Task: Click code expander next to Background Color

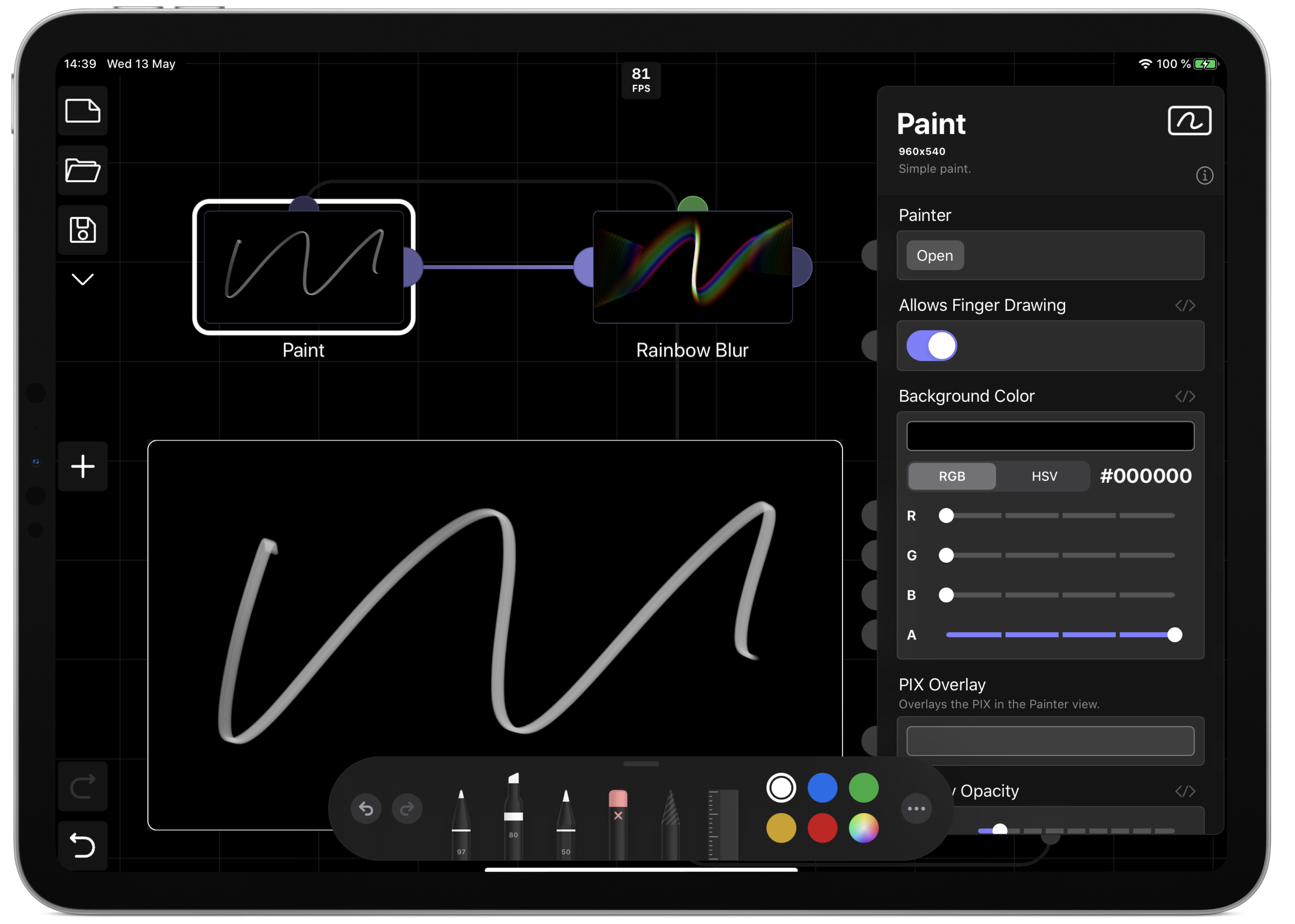Action: (x=1185, y=396)
